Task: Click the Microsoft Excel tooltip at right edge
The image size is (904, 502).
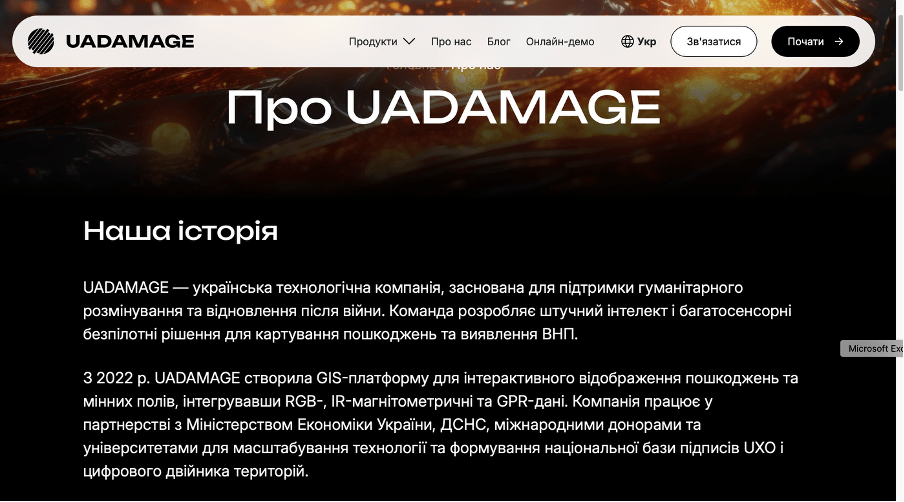Action: click(x=874, y=348)
